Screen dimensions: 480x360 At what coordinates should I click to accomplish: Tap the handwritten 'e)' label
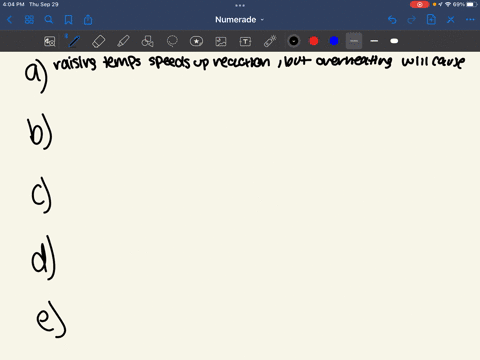(x=51, y=319)
